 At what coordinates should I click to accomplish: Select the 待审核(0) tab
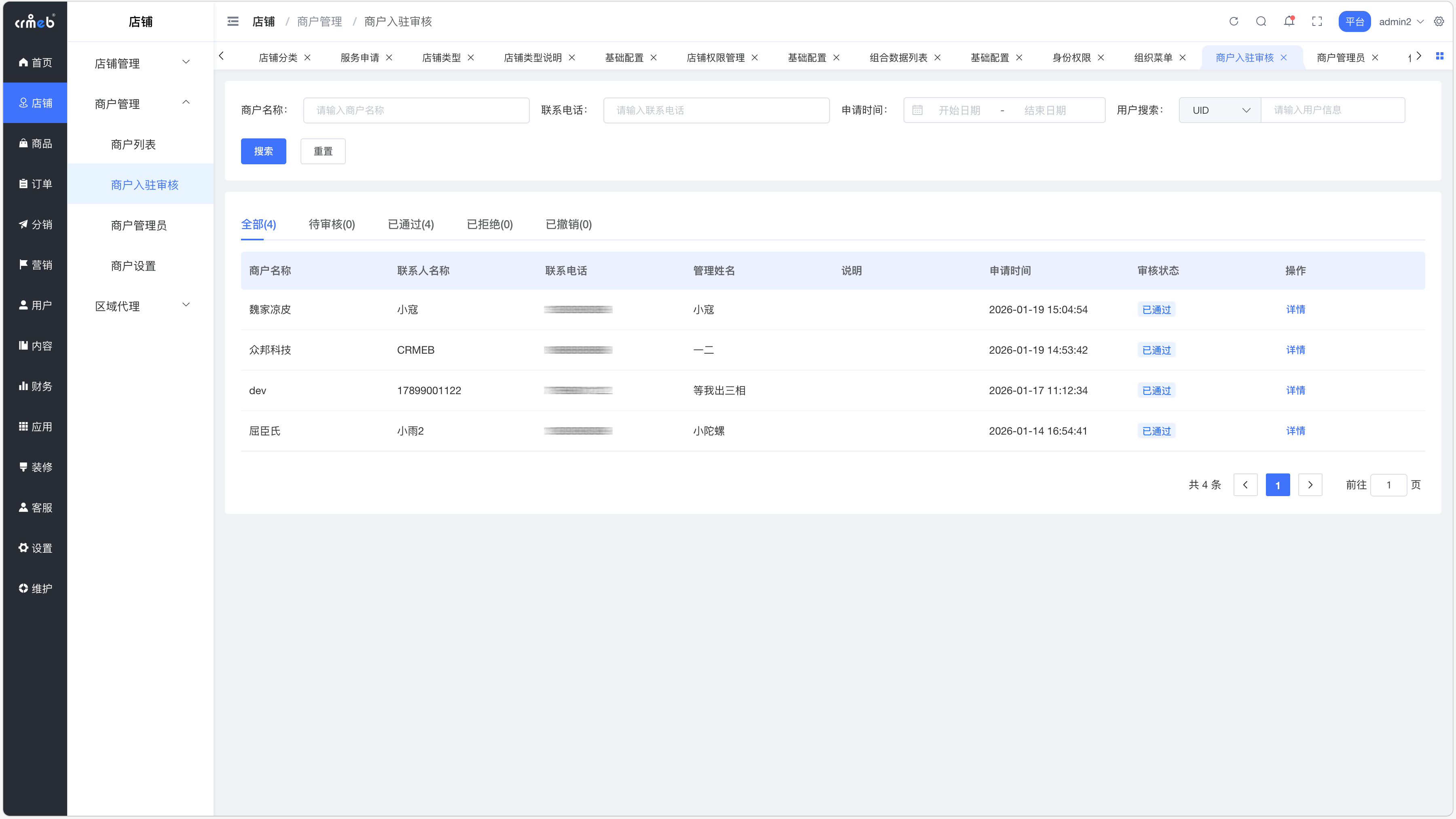pos(332,225)
